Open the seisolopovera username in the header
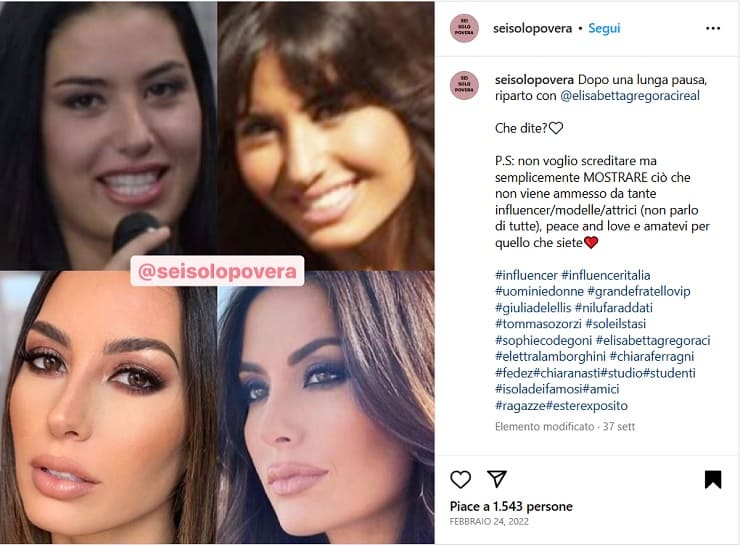This screenshot has height=547, width=740. (532, 28)
